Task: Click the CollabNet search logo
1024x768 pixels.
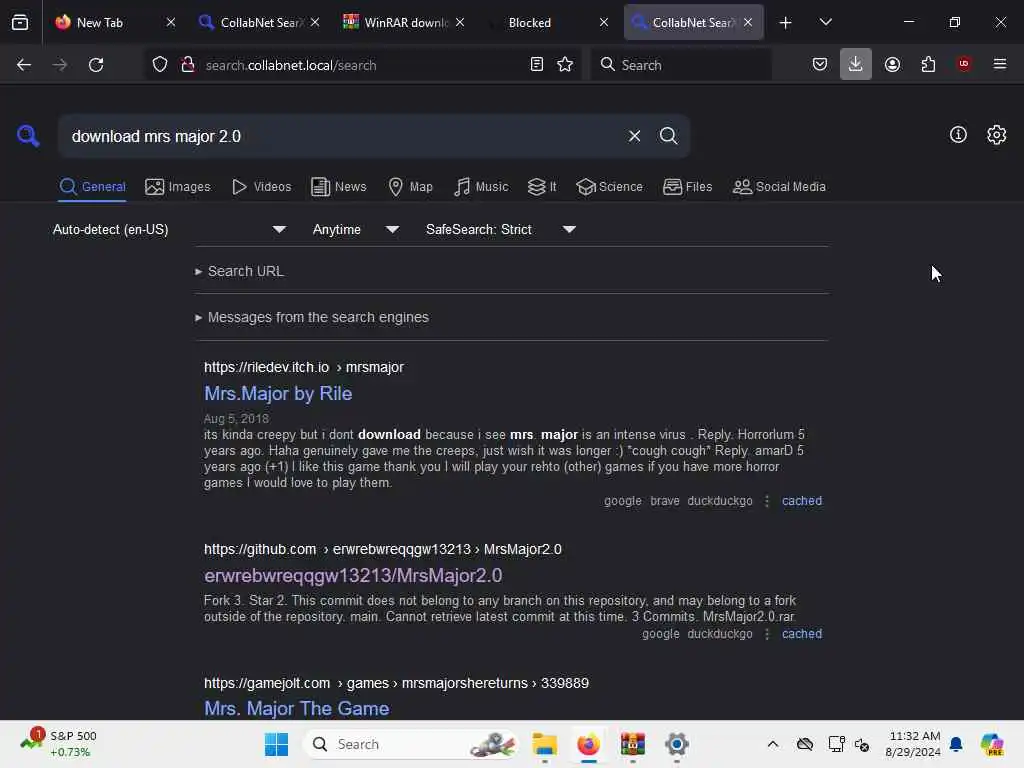Action: [x=28, y=136]
